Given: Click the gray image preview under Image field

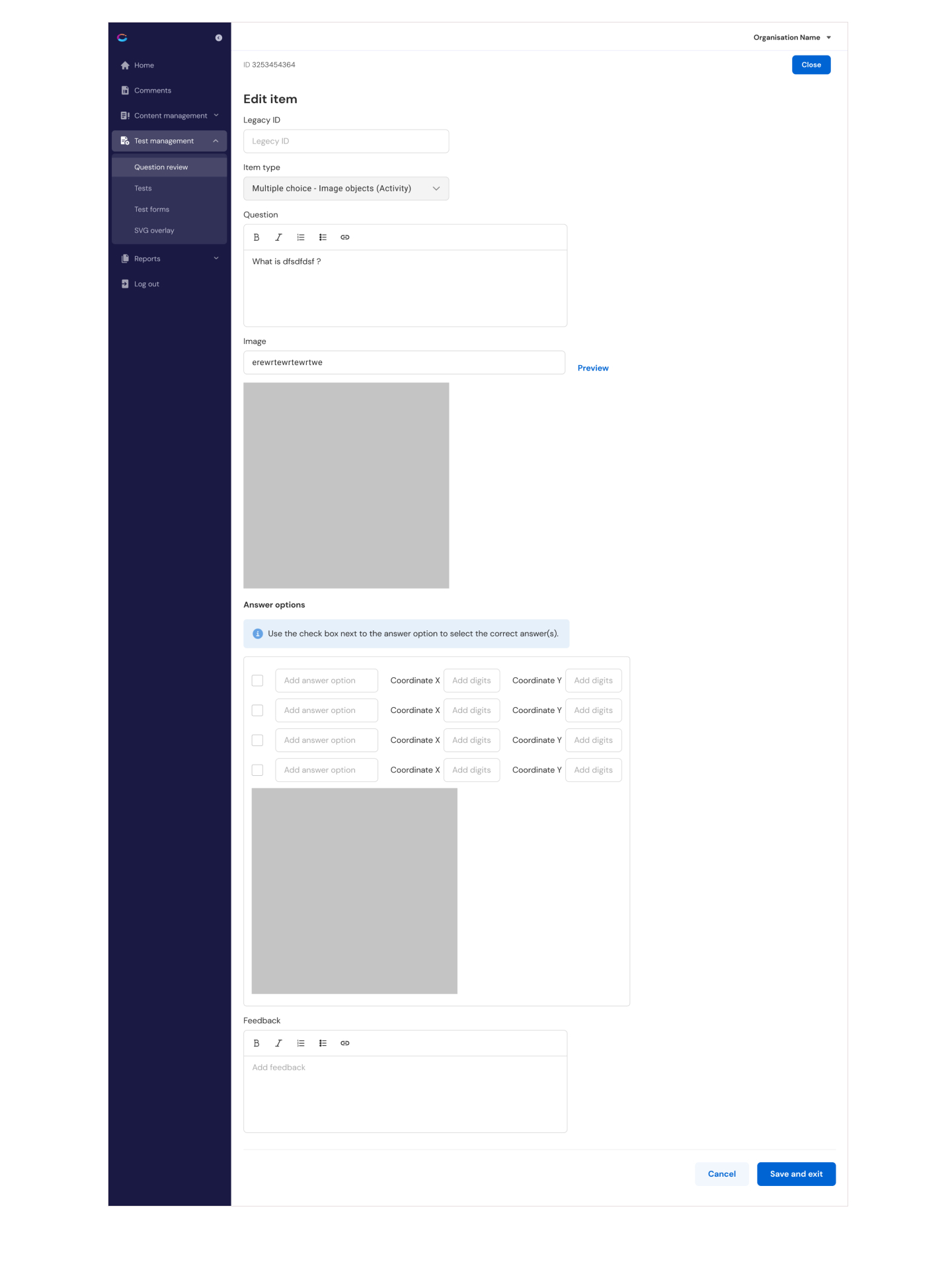Looking at the screenshot, I should pos(346,486).
